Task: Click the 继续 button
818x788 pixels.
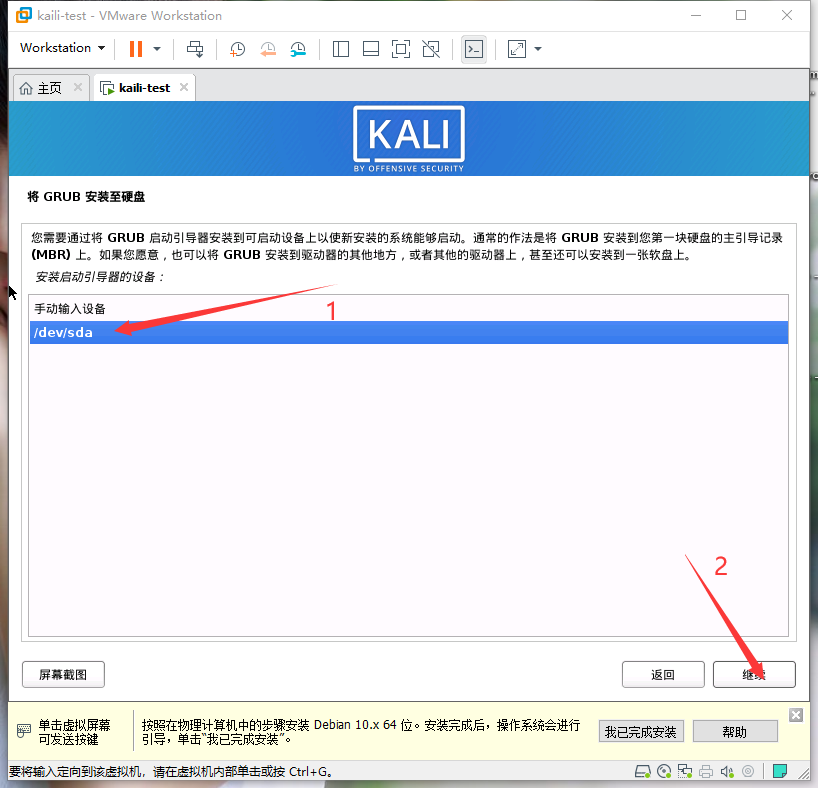Action: 753,674
